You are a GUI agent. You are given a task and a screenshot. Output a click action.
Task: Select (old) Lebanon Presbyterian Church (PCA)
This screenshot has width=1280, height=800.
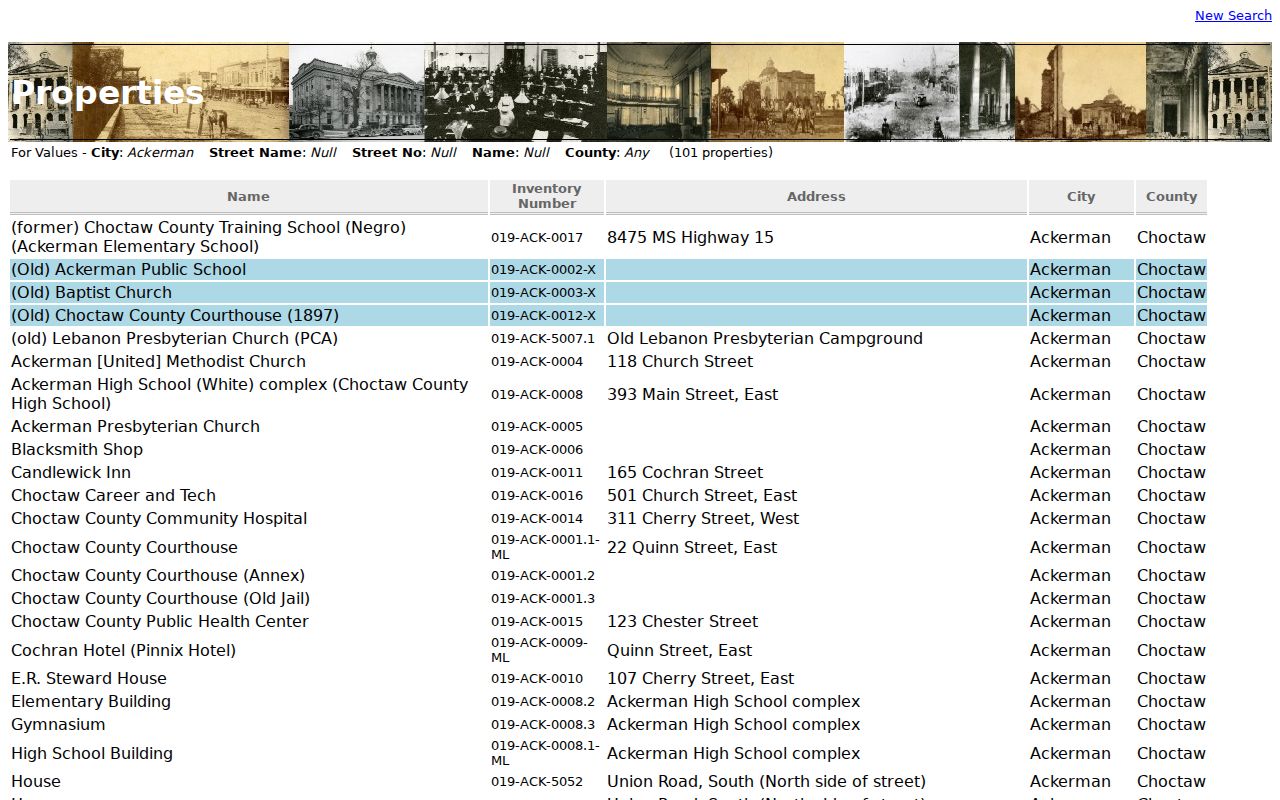(175, 338)
